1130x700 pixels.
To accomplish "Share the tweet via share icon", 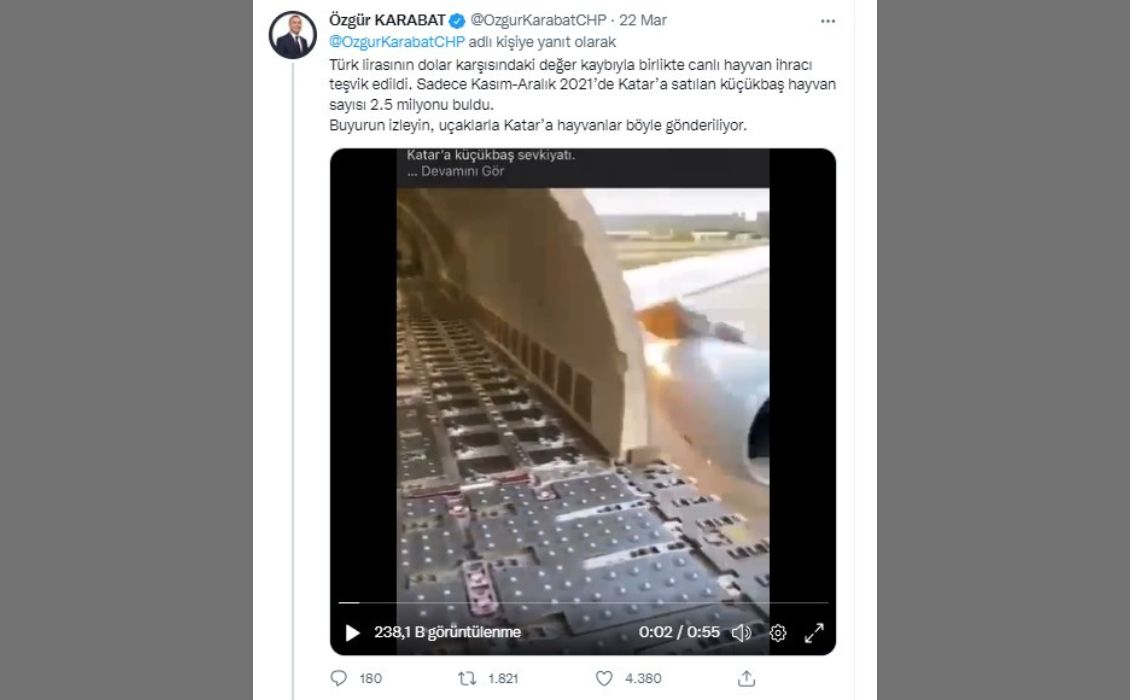I will coord(746,678).
